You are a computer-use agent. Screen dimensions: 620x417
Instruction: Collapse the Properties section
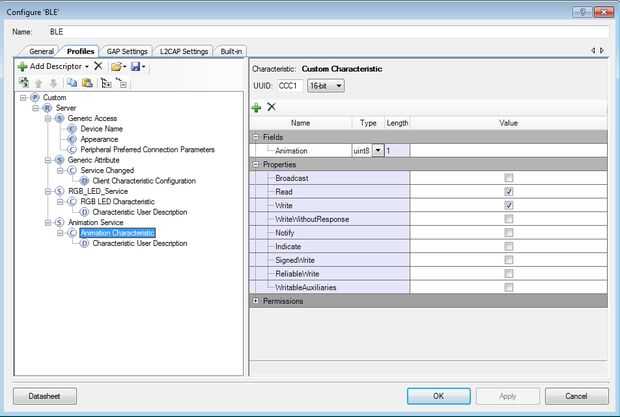tap(255, 164)
